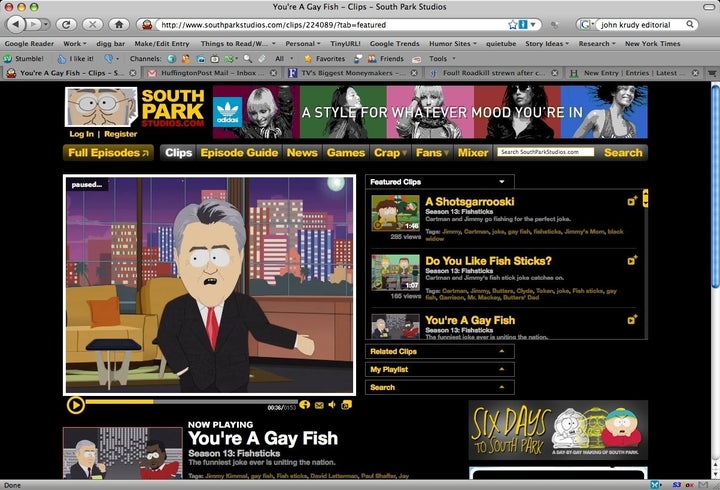Click the StumbleUpon magnifier search icon
The image size is (720, 490).
pyautogui.click(x=248, y=58)
